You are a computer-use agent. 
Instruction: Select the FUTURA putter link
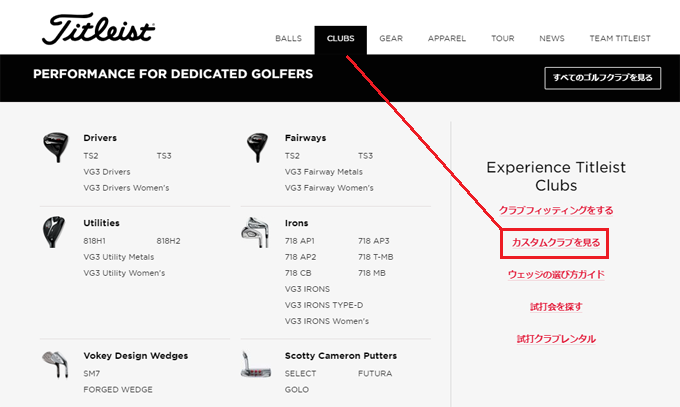tap(375, 374)
